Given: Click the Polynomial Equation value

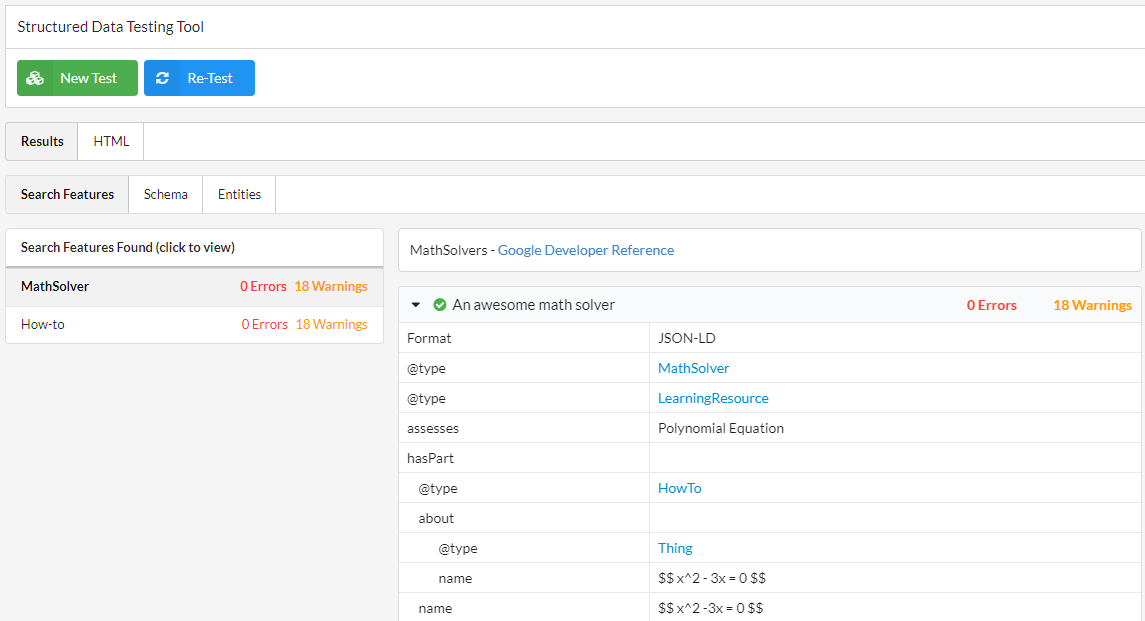Looking at the screenshot, I should (x=721, y=428).
